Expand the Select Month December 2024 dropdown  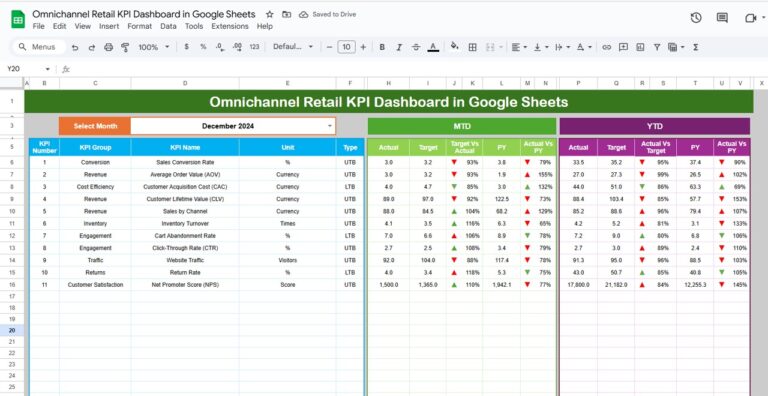point(330,126)
